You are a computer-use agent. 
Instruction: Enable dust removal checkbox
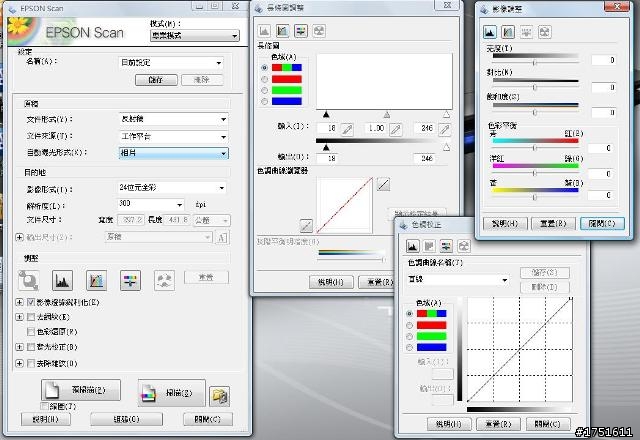[x=31, y=363]
